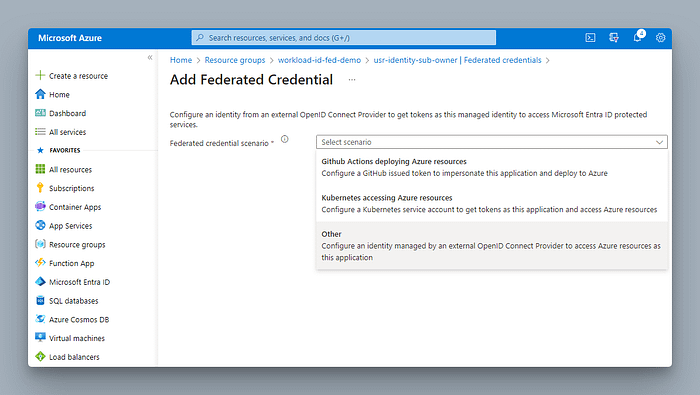The height and width of the screenshot is (395, 700).
Task: Click the Container Apps icon
Action: 40,206
